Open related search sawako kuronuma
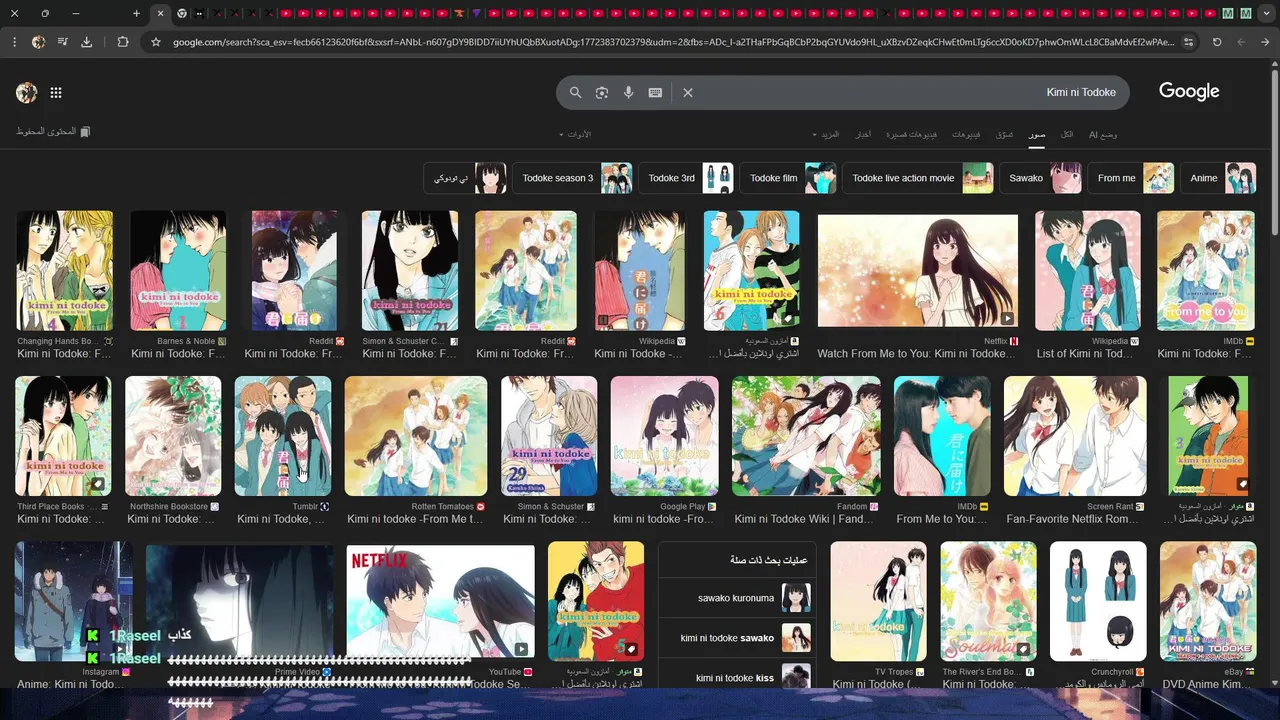Viewport: 1280px width, 720px height. [737, 598]
